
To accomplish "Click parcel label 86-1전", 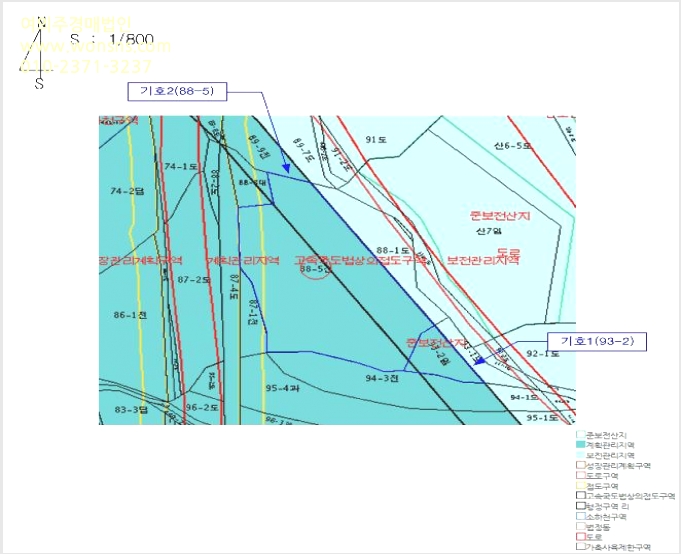I will point(130,315).
